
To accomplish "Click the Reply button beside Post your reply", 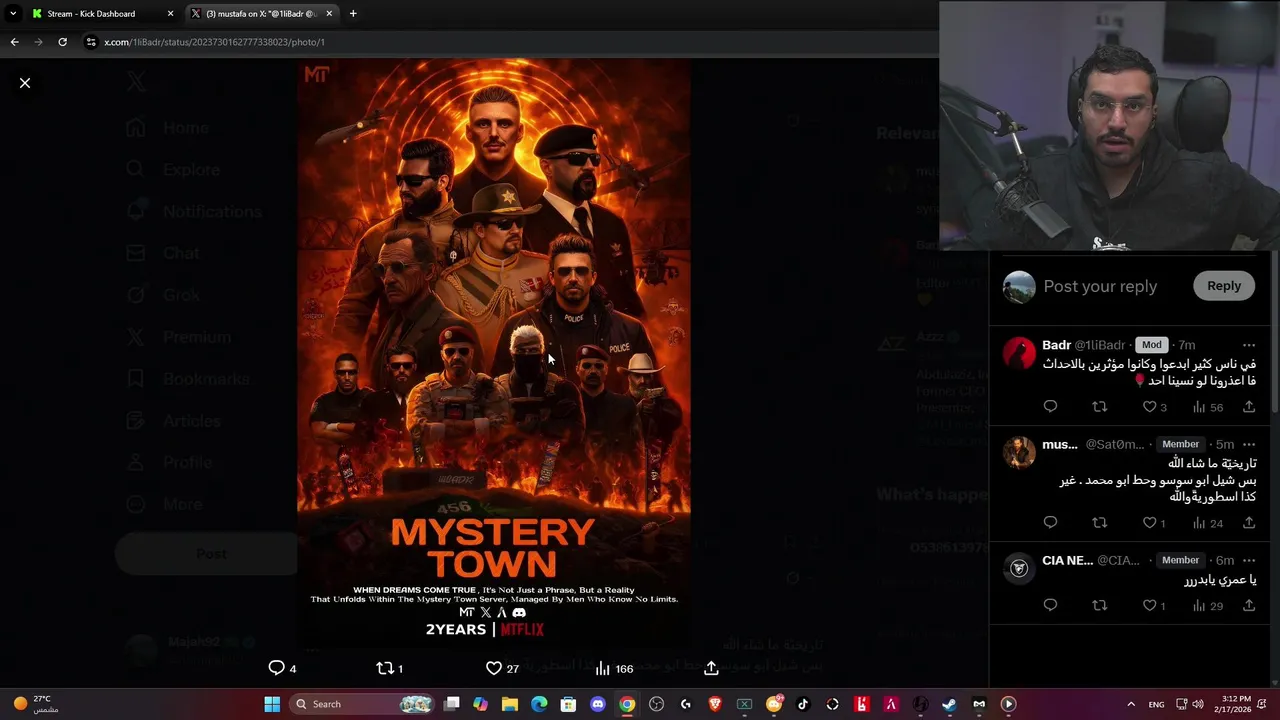I will 1223,286.
